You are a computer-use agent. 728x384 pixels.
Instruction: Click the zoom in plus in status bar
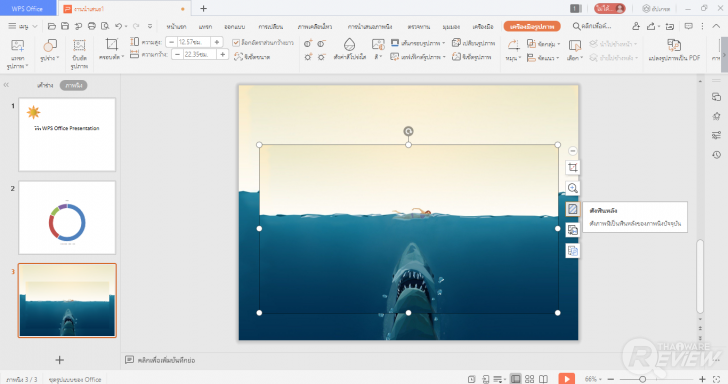click(702, 379)
